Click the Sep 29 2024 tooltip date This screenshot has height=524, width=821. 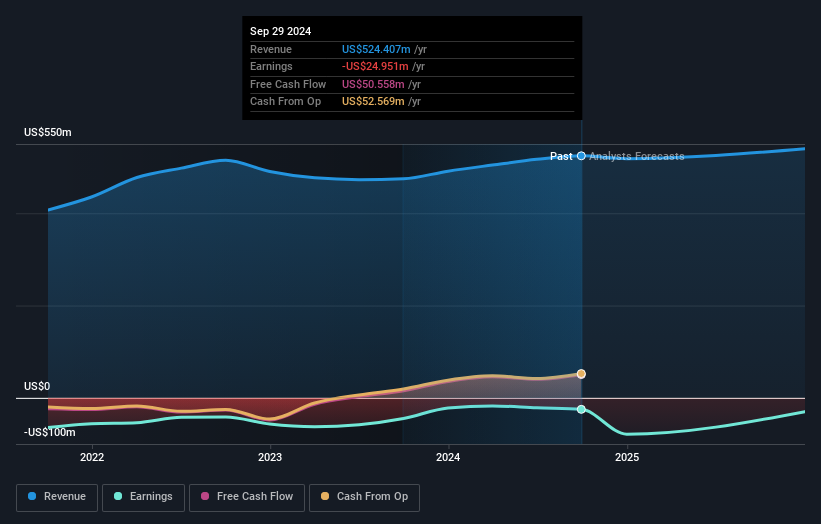[281, 31]
